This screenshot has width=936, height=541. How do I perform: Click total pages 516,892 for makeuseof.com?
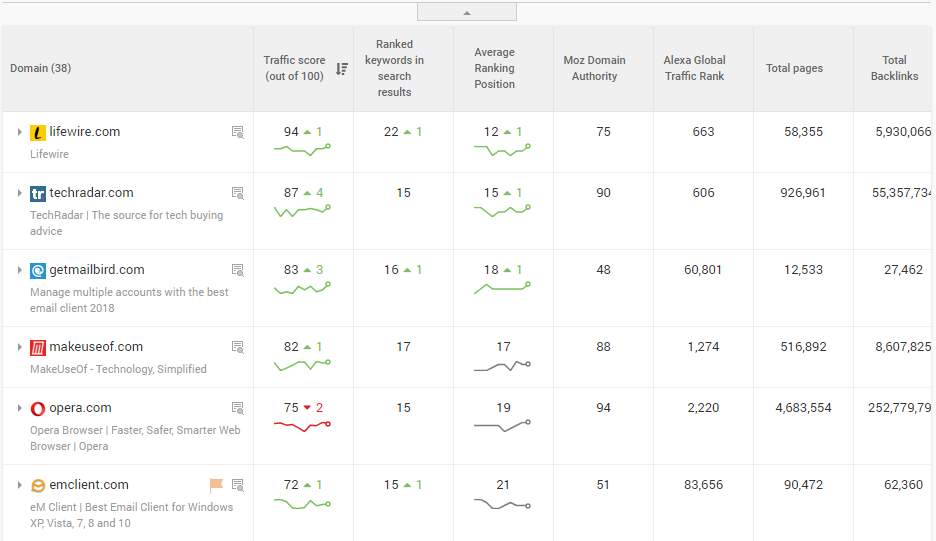(803, 347)
